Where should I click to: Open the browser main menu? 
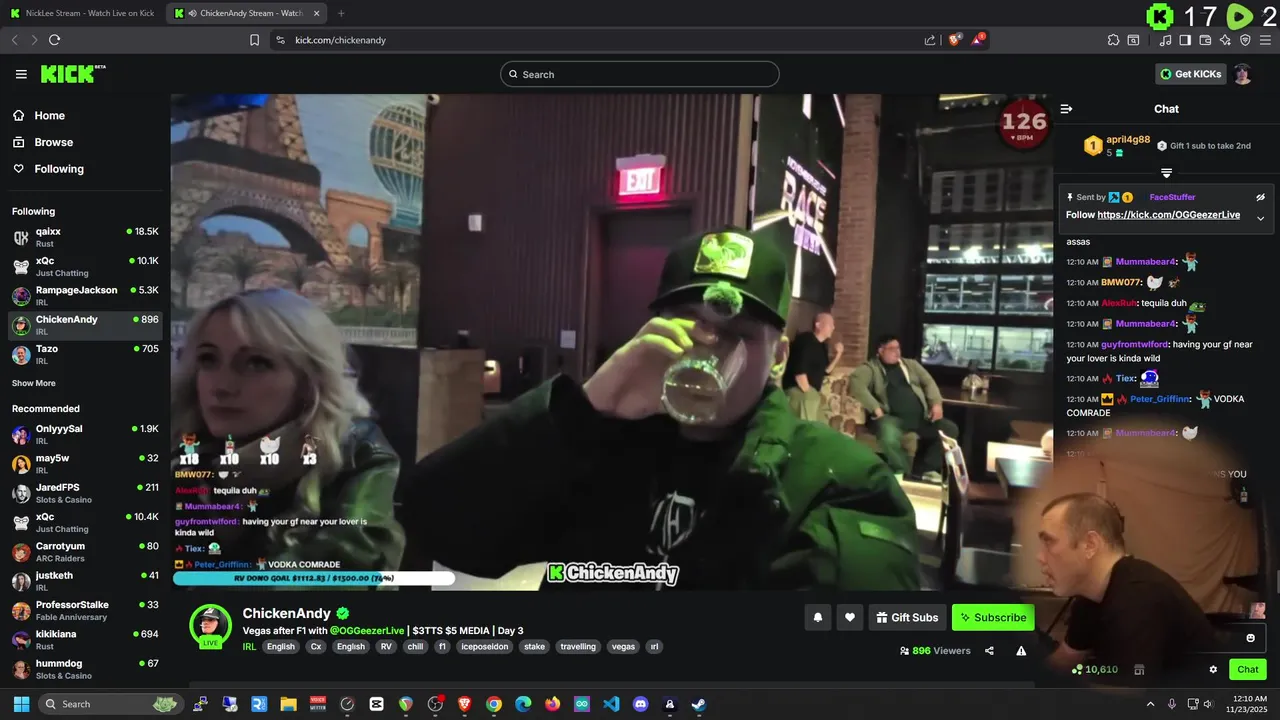click(1265, 40)
